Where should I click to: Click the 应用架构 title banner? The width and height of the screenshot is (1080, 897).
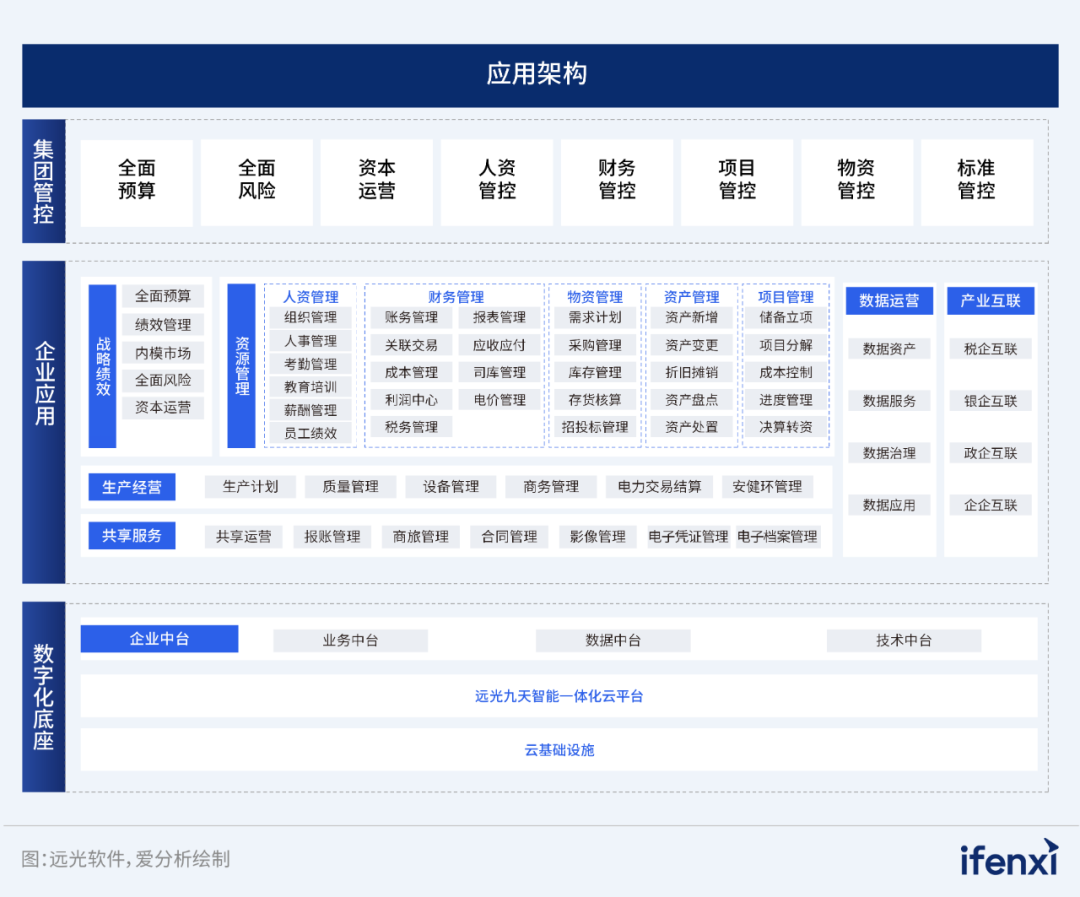(539, 74)
